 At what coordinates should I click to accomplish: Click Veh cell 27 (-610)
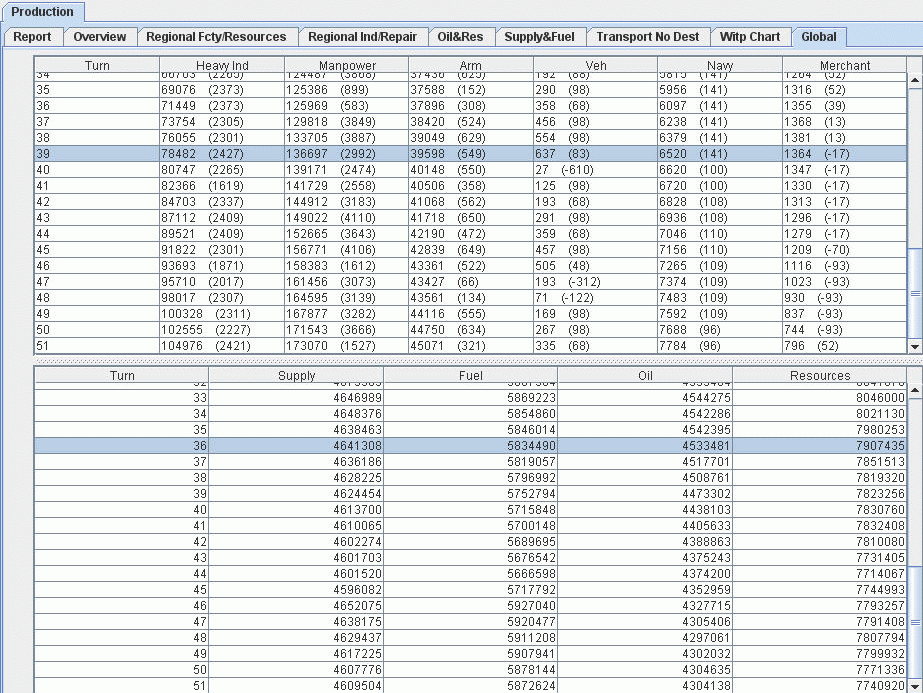click(x=596, y=170)
